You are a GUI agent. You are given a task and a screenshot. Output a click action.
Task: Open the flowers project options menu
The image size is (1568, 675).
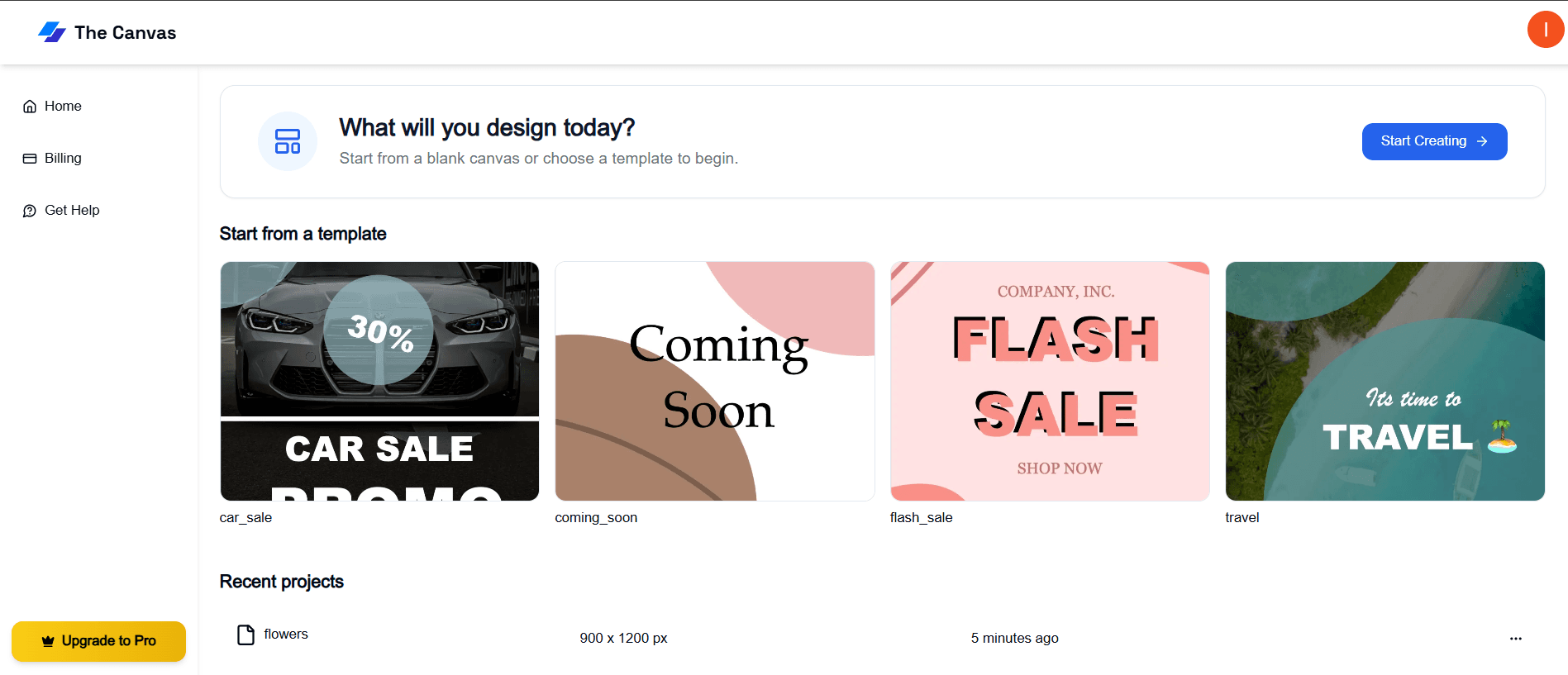[1515, 639]
